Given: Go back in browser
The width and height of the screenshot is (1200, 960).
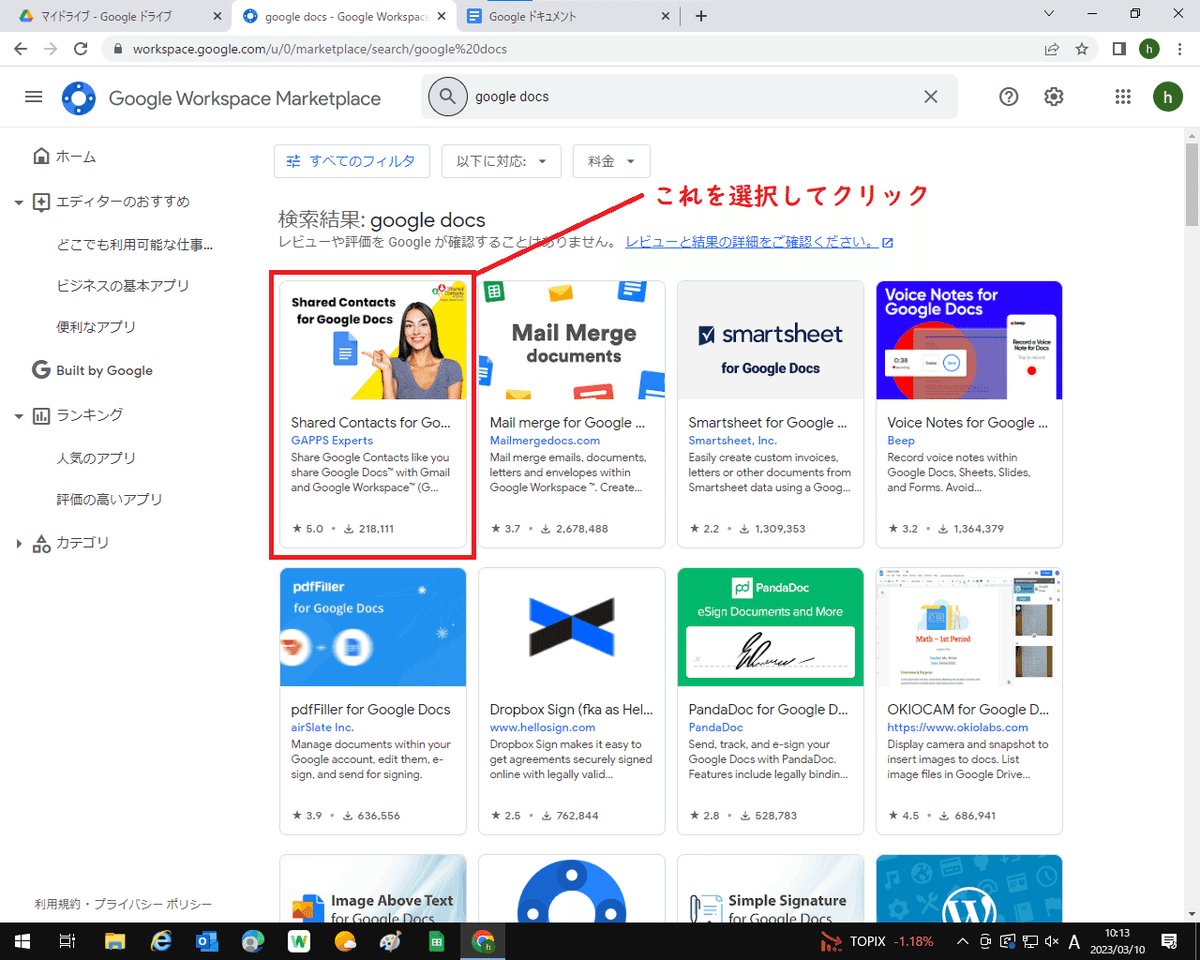Looking at the screenshot, I should [22, 48].
